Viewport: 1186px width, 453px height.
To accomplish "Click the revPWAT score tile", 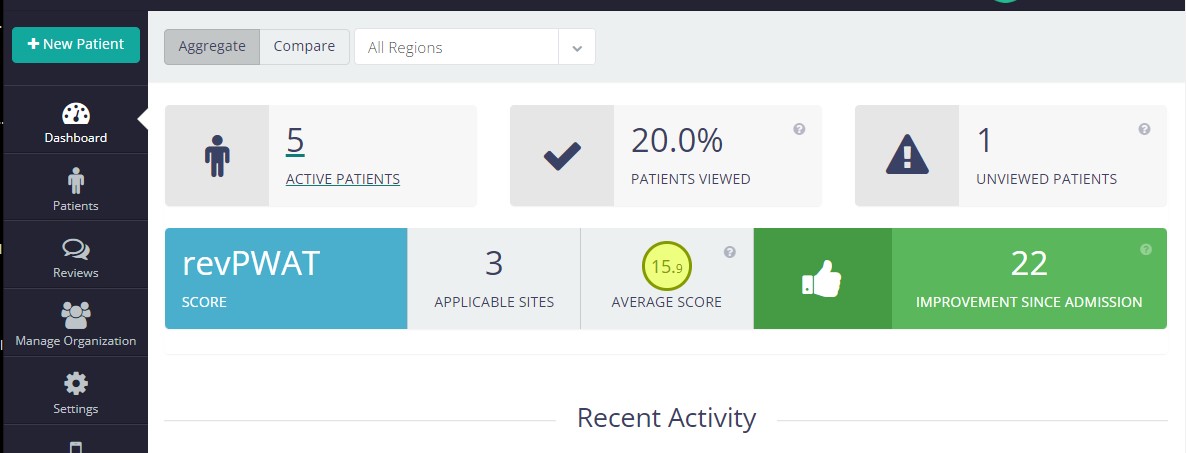I will click(286, 278).
